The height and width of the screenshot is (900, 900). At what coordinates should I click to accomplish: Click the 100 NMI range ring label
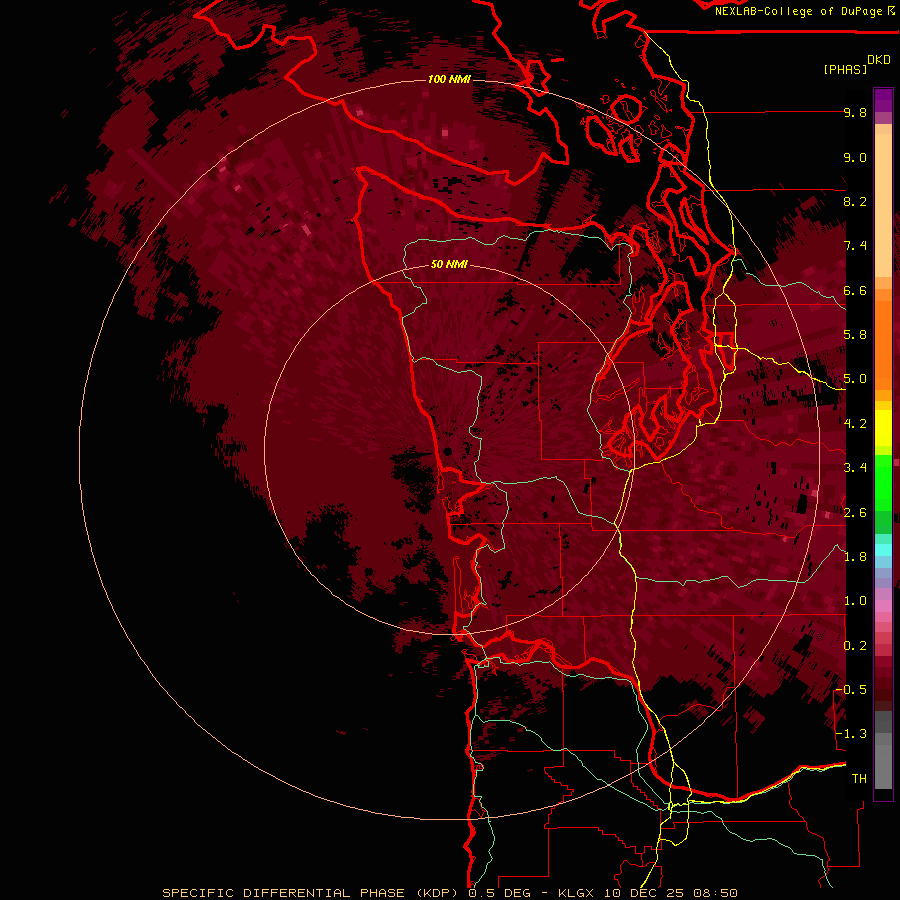[449, 79]
